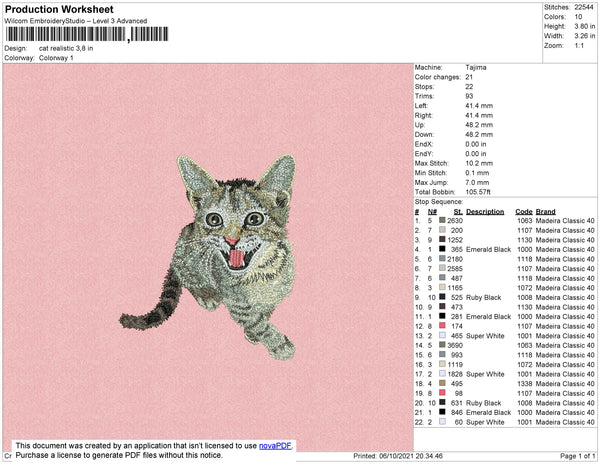Select the tan swatch in stop row 18
The width and height of the screenshot is (600, 464).
point(442,383)
